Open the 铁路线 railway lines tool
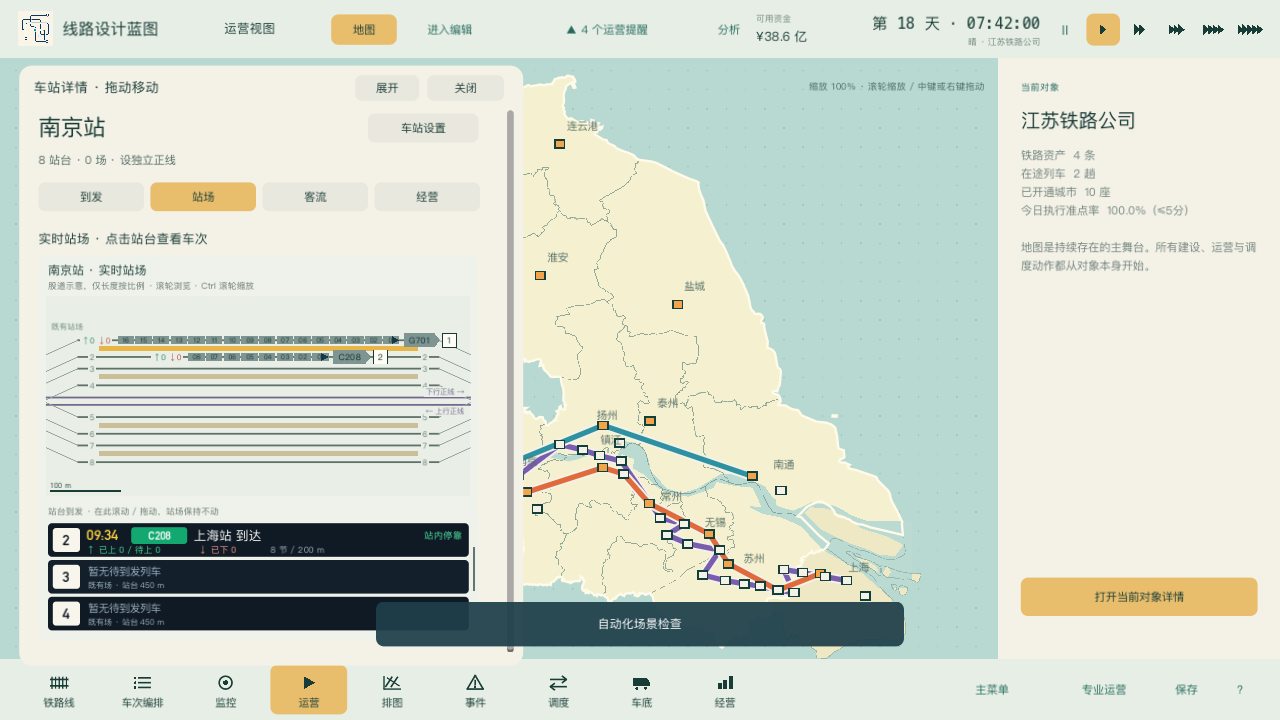Image resolution: width=1280 pixels, height=720 pixels. pos(59,690)
